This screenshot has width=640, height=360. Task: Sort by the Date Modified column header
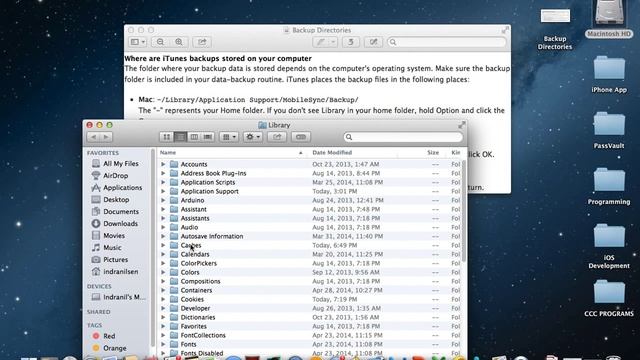353,153
